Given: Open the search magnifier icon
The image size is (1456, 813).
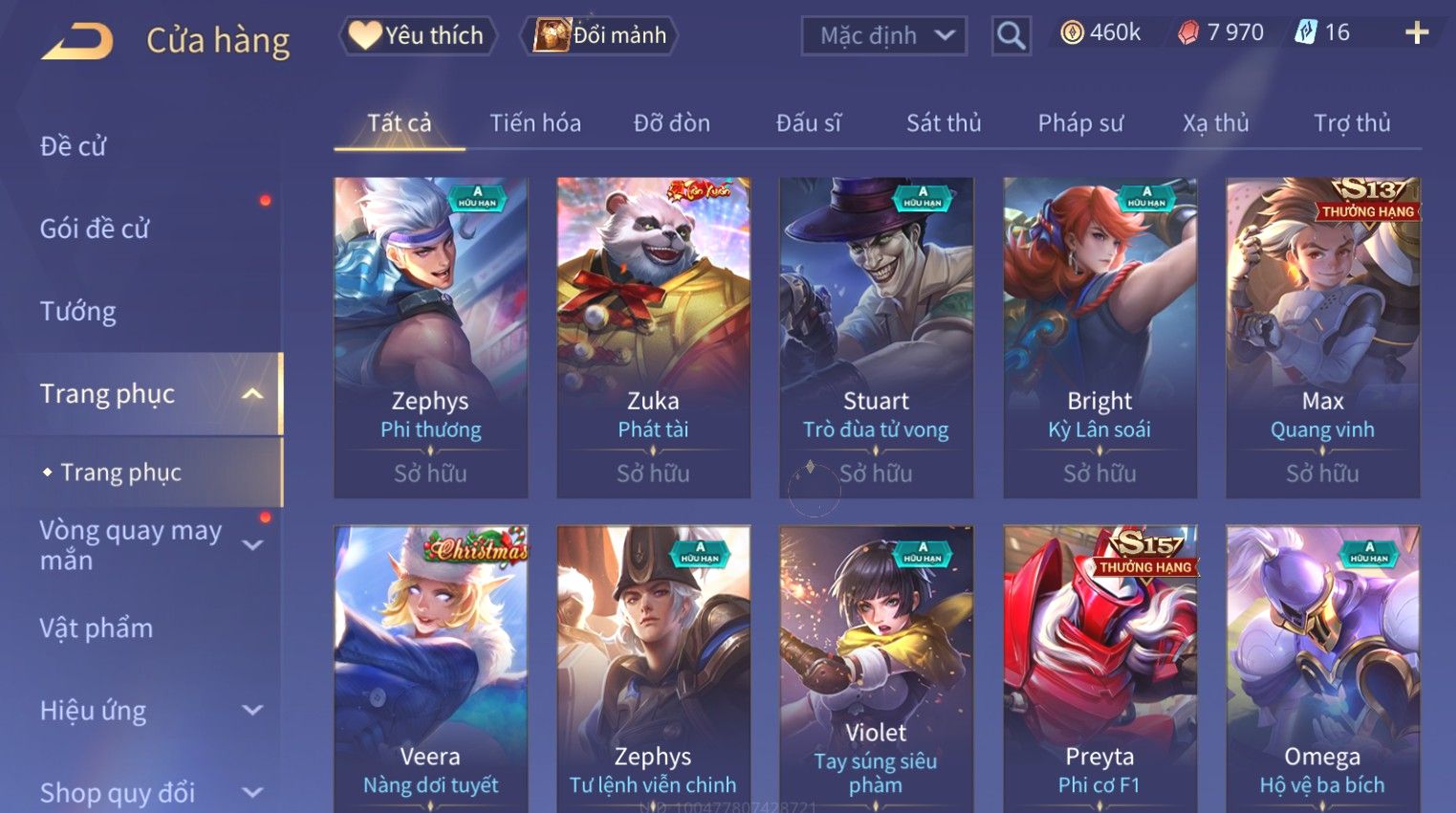Looking at the screenshot, I should click(x=1011, y=36).
